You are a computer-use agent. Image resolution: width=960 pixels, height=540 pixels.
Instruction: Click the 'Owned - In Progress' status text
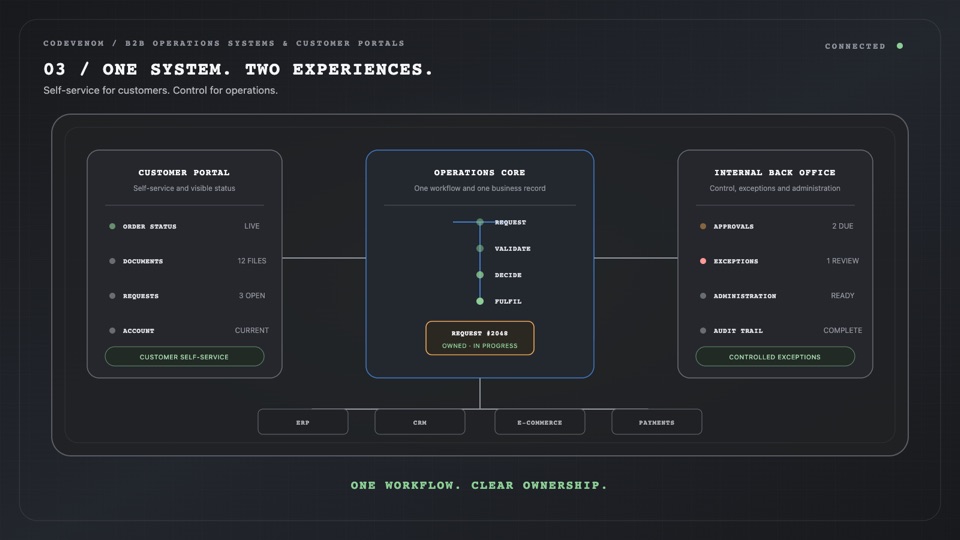(480, 346)
